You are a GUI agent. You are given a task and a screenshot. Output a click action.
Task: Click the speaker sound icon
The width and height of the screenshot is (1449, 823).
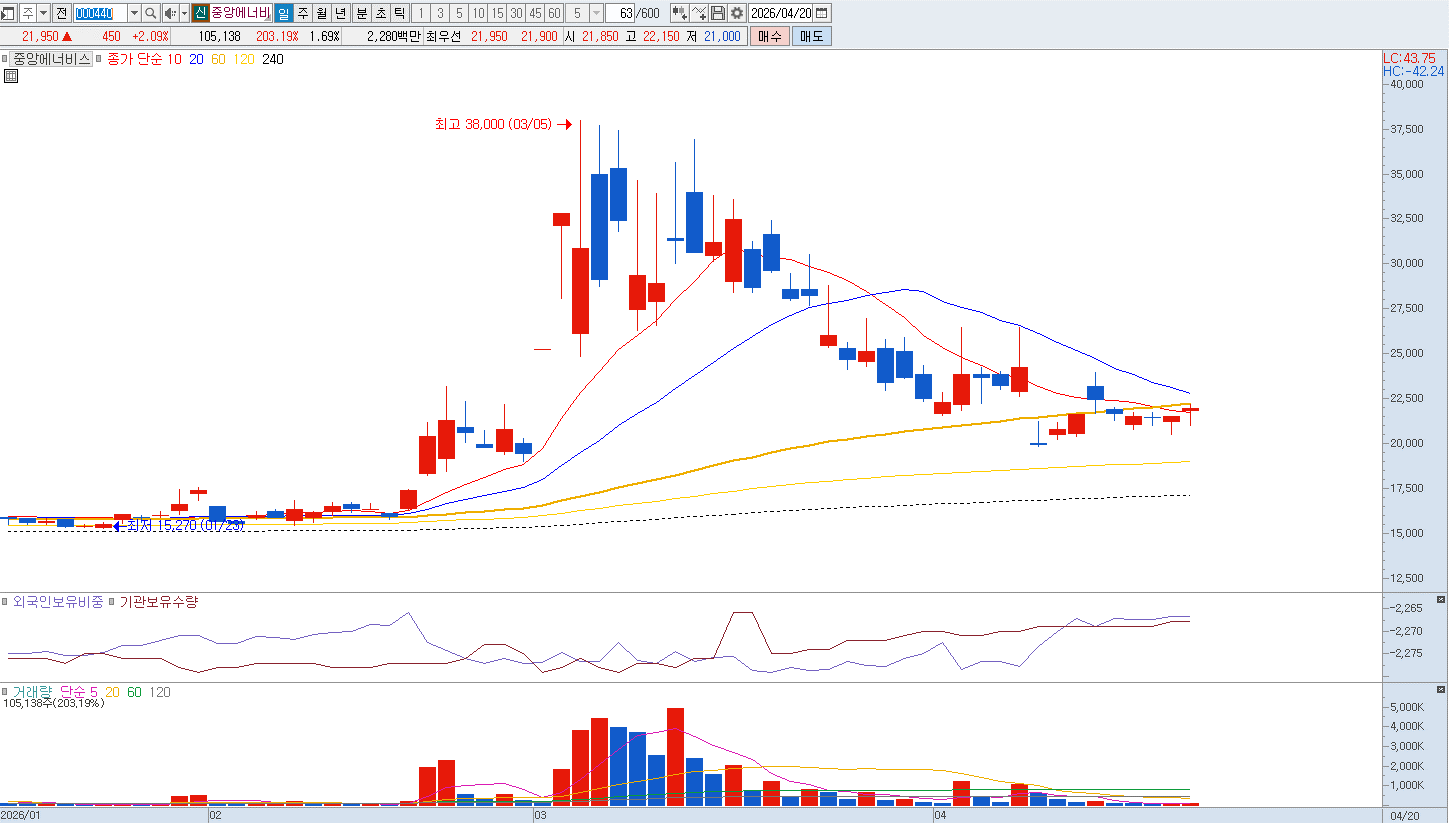[x=169, y=13]
